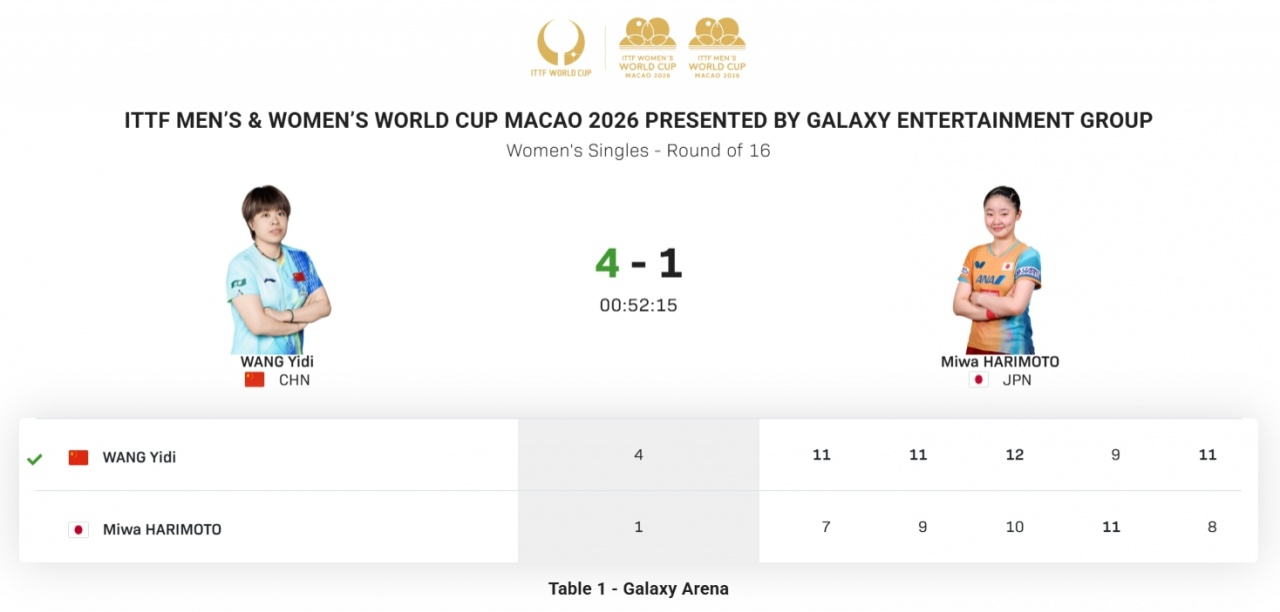1280x612 pixels.
Task: Click the match duration 00:52:15
Action: [x=638, y=305]
